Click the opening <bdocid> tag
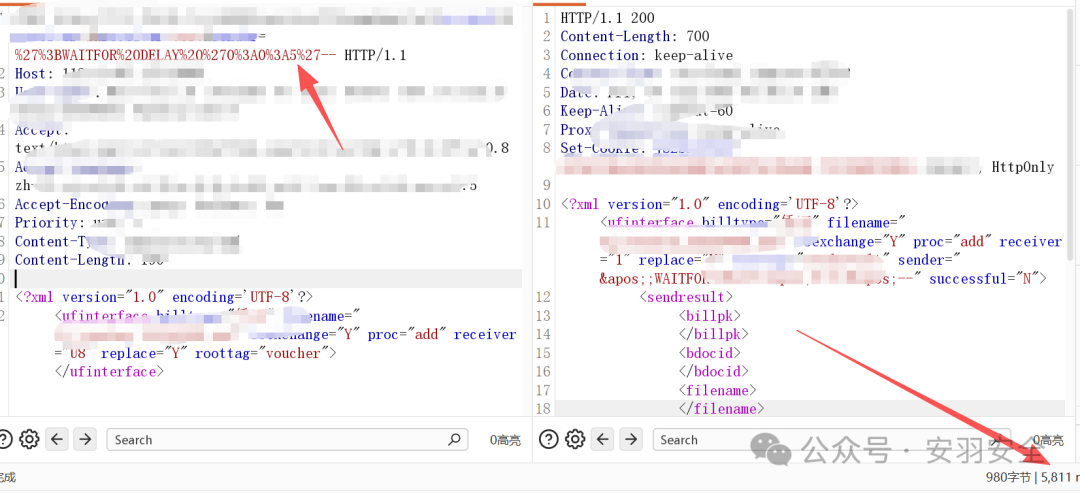1080x494 pixels. pyautogui.click(x=709, y=353)
